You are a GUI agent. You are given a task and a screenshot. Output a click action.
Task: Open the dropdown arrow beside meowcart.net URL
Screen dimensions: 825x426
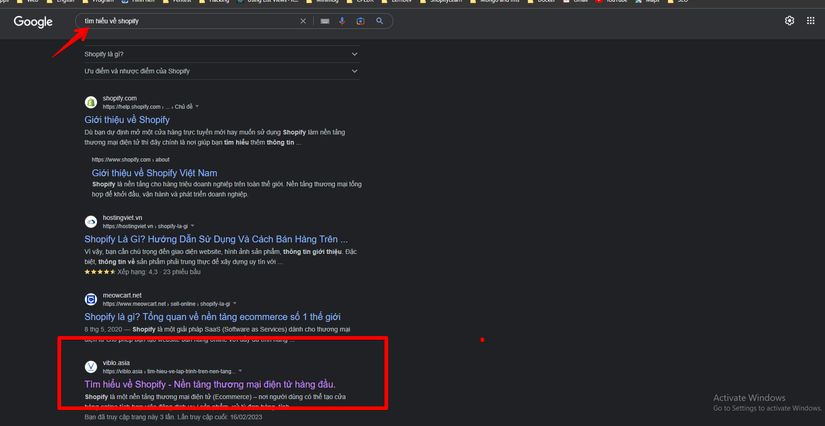[235, 303]
